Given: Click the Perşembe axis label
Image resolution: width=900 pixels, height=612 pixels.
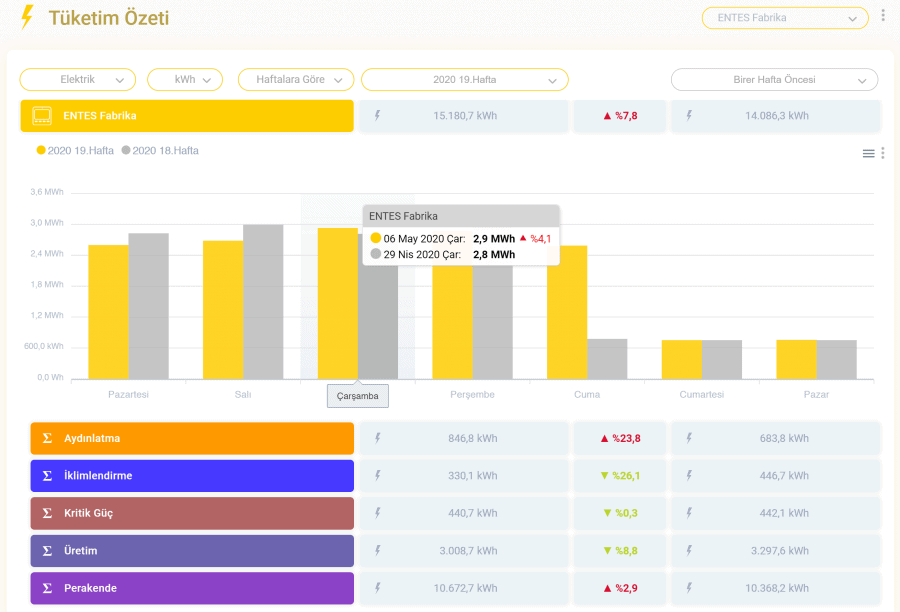Looking at the screenshot, I should (472, 394).
